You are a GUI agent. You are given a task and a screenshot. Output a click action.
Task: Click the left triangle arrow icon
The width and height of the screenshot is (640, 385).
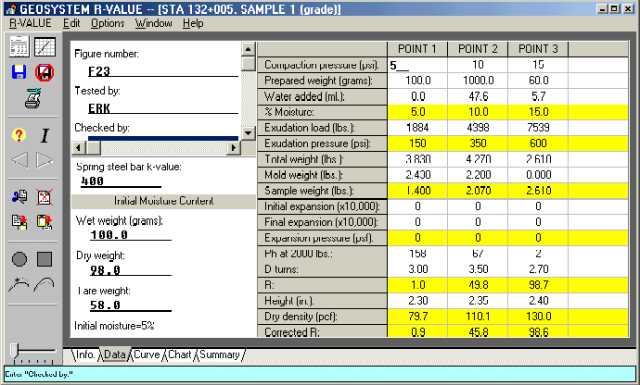[x=19, y=160]
